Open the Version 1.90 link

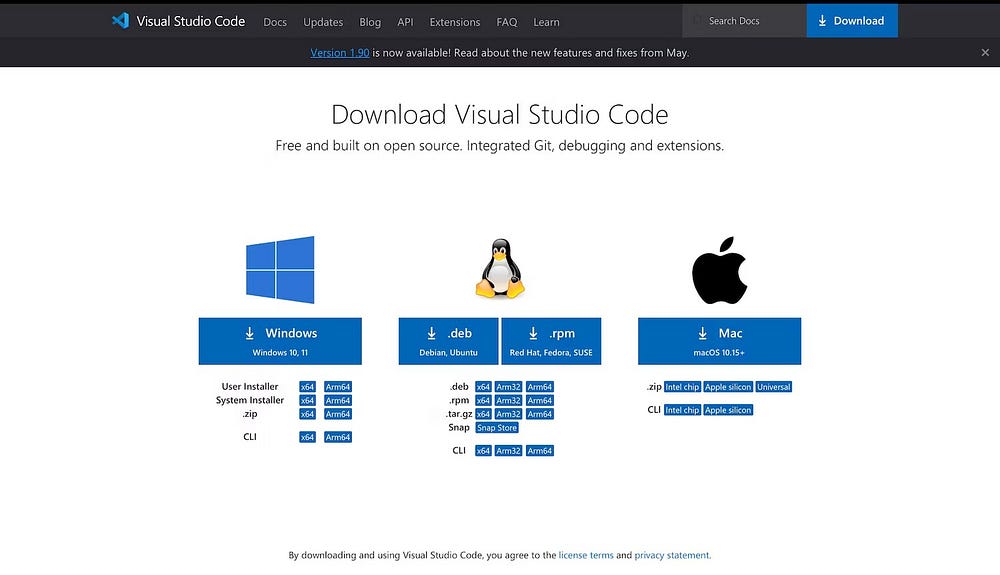pyautogui.click(x=339, y=53)
